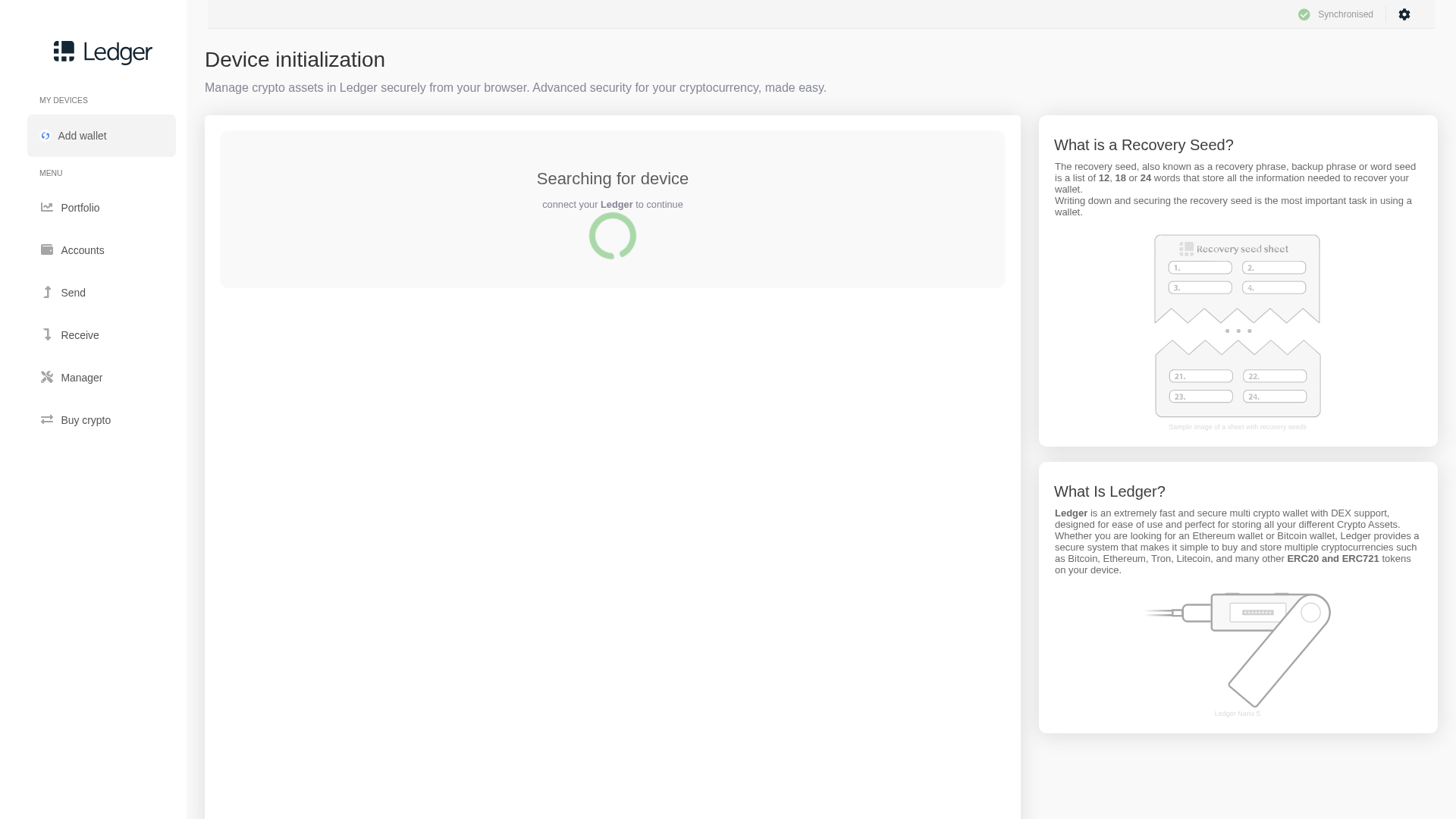Click the Buy crypto exchange icon
Viewport: 1456px width, 819px height.
click(47, 419)
